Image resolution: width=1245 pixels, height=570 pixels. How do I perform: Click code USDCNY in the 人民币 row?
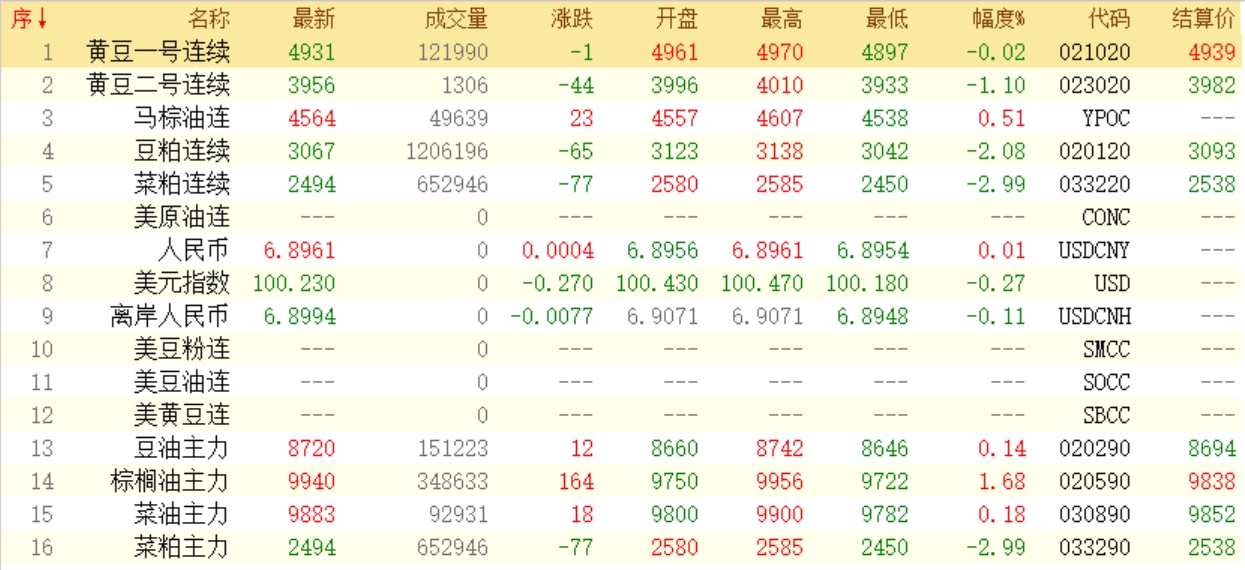(1093, 250)
